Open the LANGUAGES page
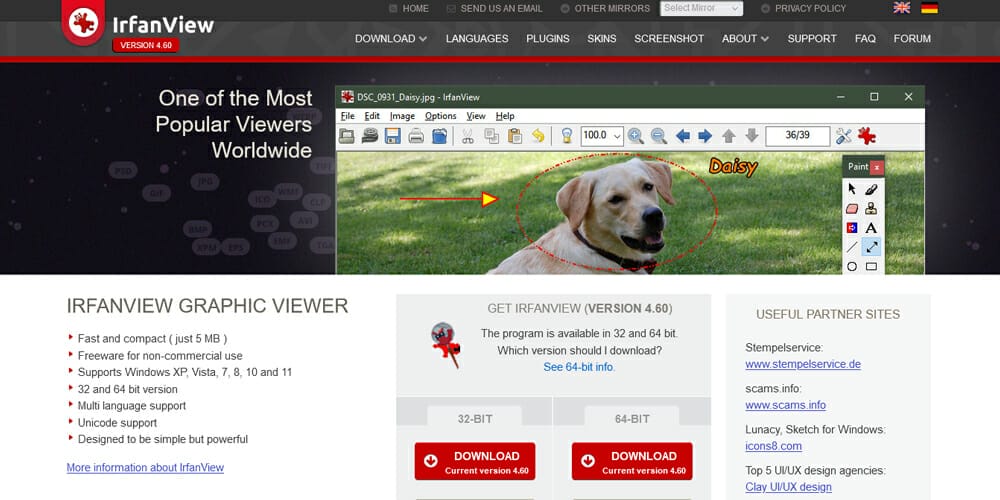The width and height of the screenshot is (1000, 500). tap(477, 38)
